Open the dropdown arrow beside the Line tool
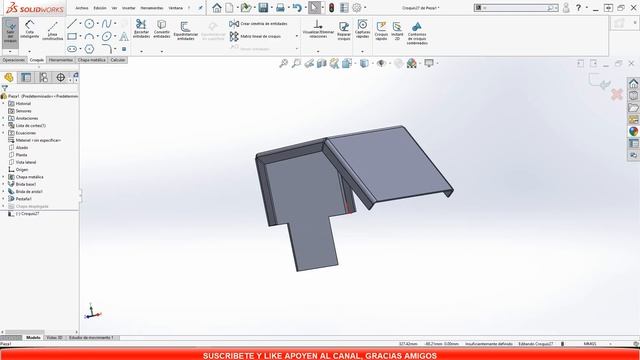This screenshot has width=640, height=360. pyautogui.click(x=80, y=24)
